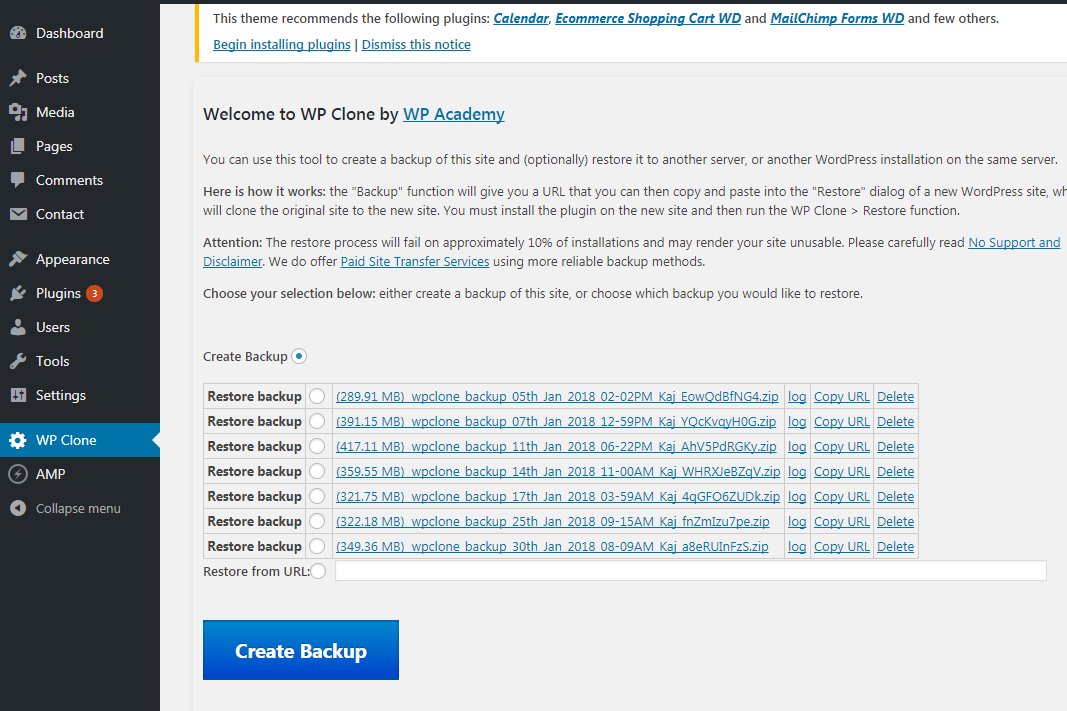Select restore radio for 30th Jan backup
Image resolution: width=1067 pixels, height=711 pixels.
(316, 546)
